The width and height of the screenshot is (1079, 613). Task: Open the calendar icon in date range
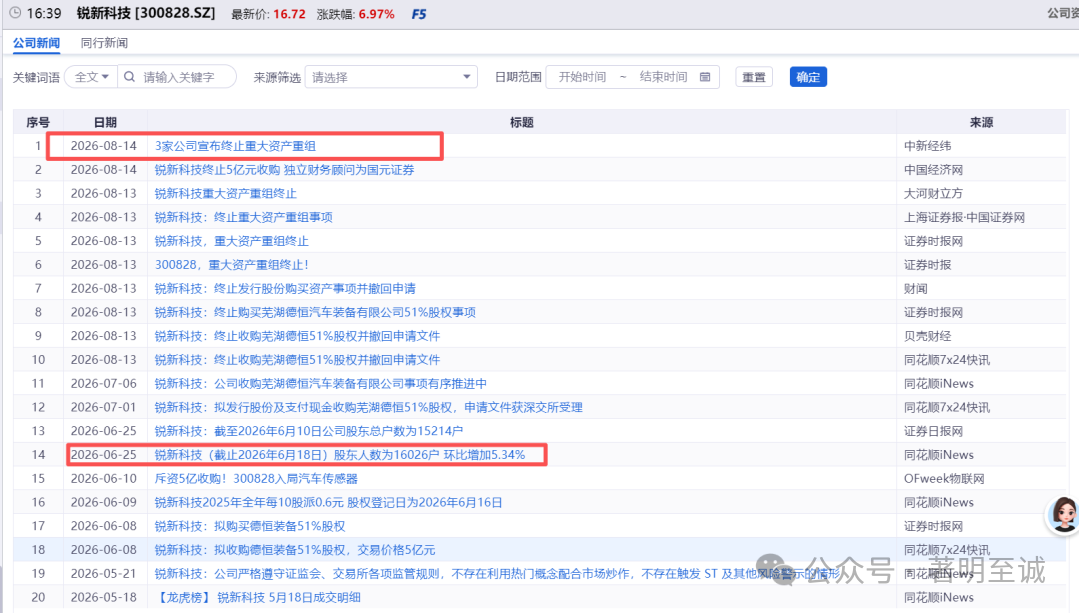705,77
